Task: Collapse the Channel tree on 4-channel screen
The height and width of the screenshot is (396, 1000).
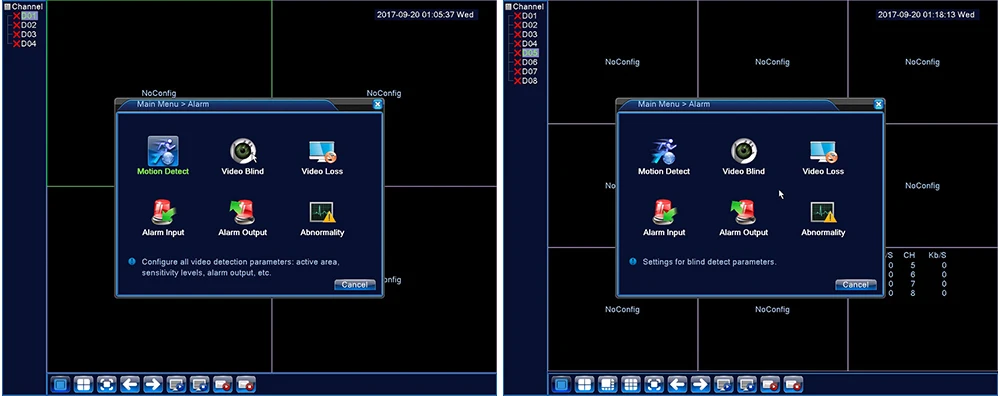Action: tap(8, 6)
